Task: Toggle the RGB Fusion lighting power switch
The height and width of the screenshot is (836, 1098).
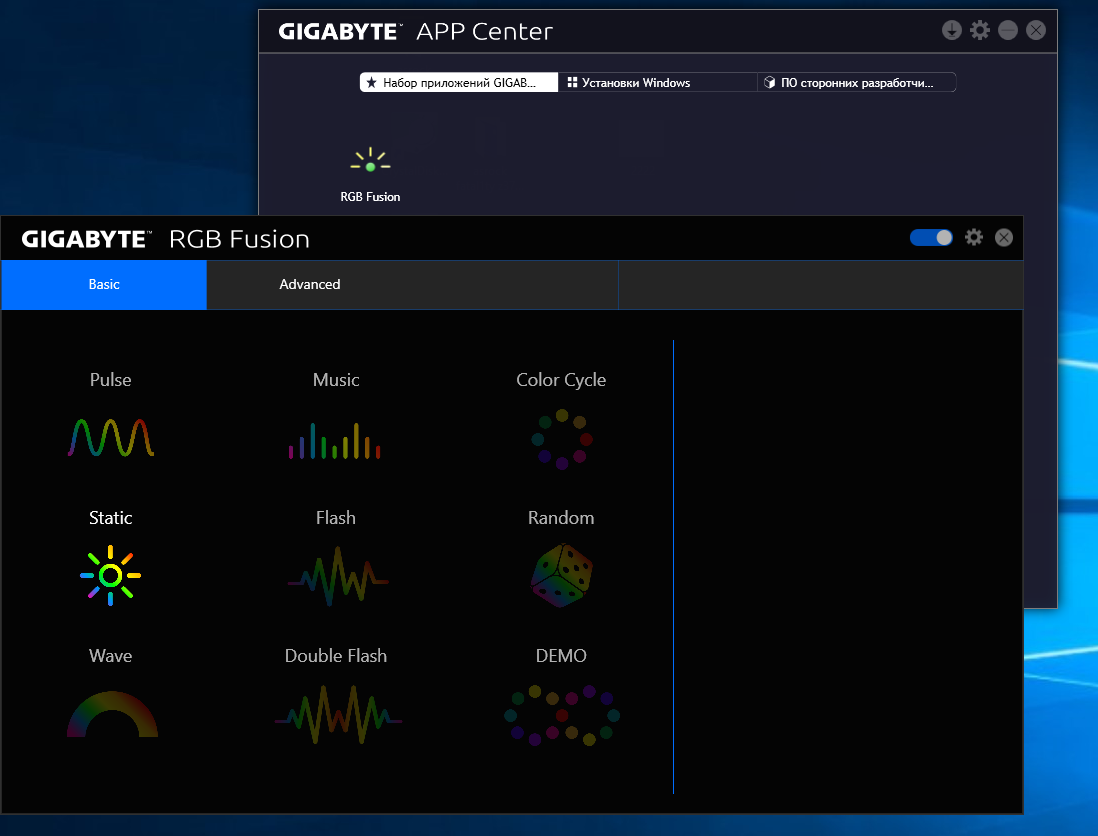Action: (931, 237)
